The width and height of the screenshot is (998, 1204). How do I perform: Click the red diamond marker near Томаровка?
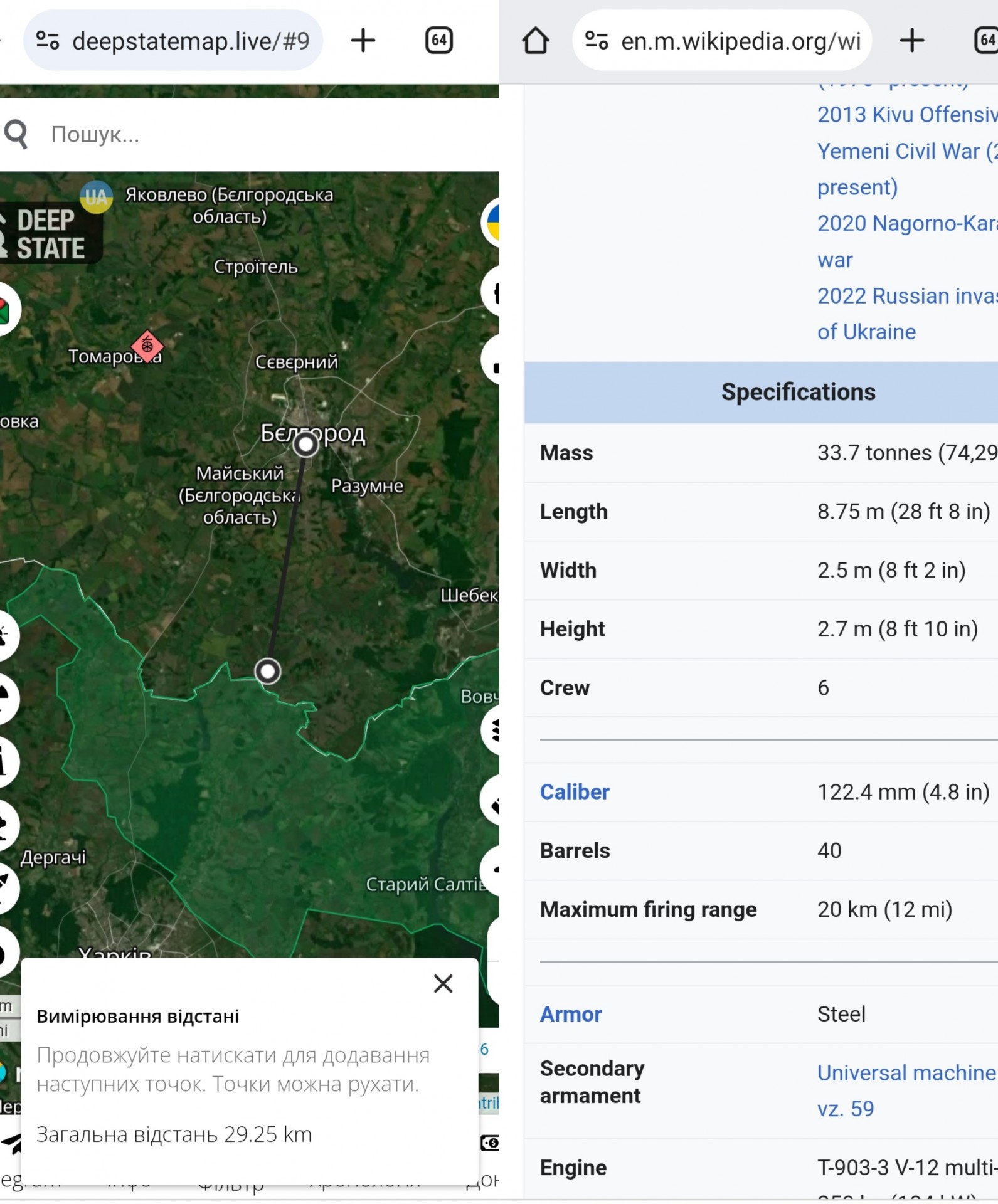[147, 346]
